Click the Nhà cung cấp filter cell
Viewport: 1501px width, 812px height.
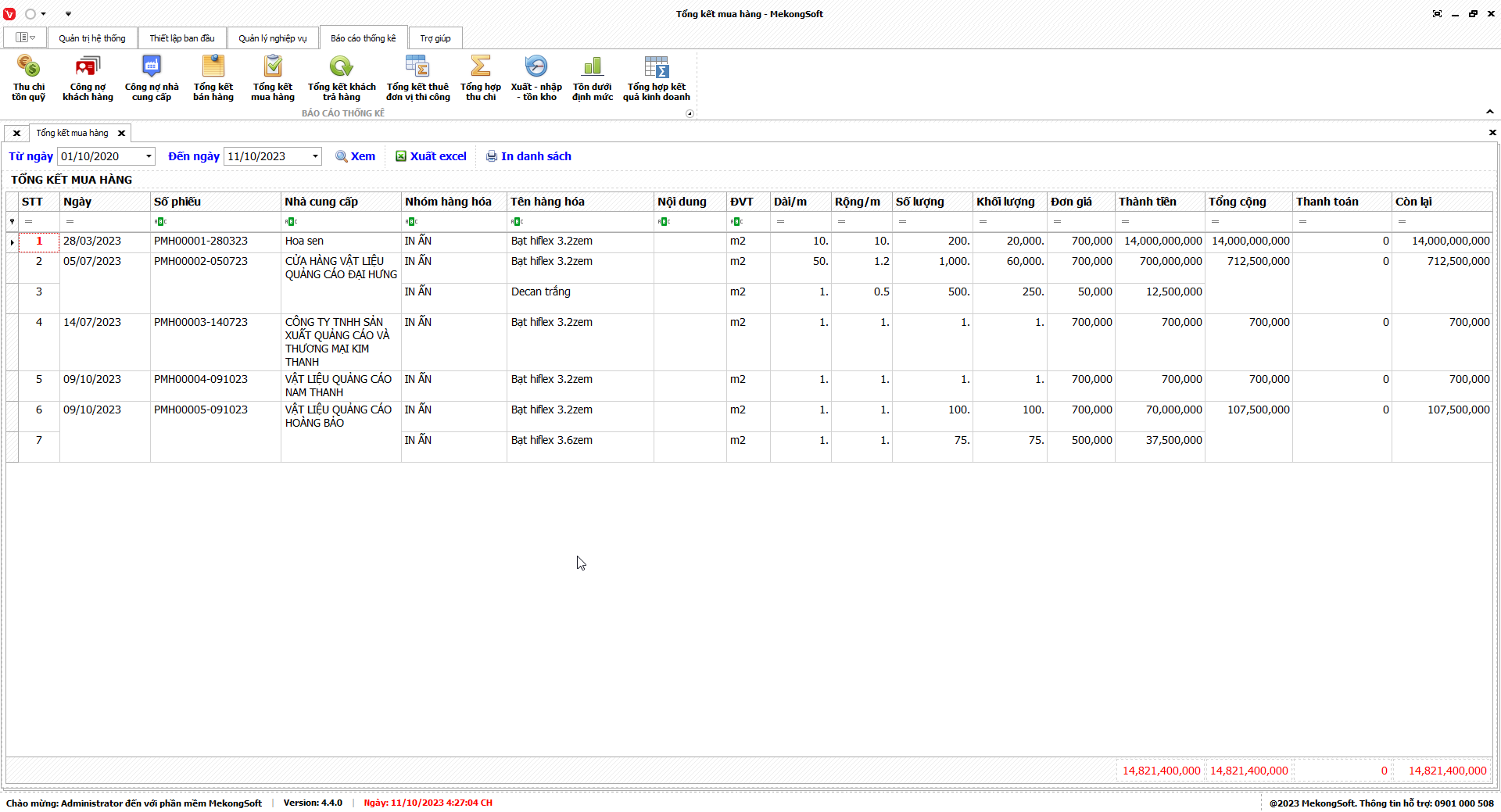click(342, 222)
